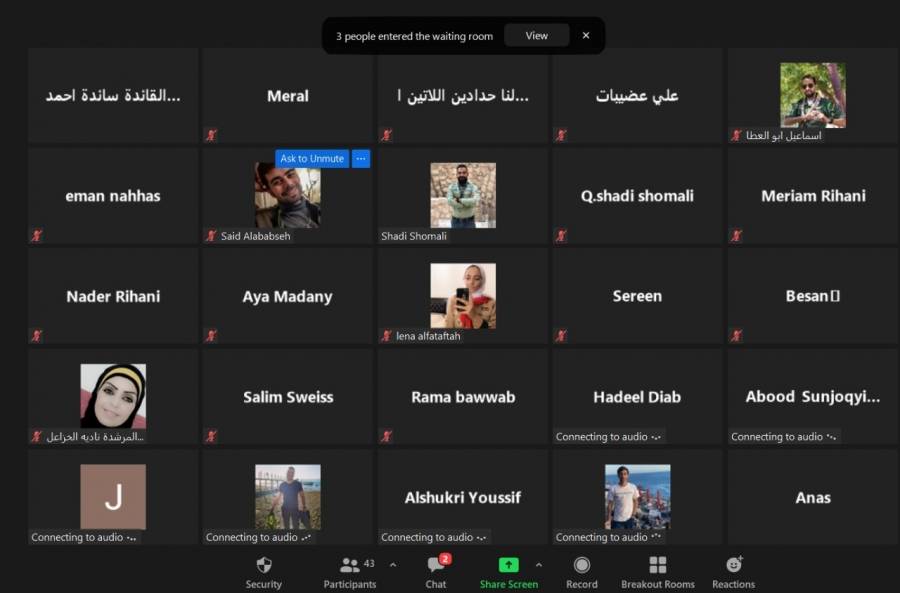The width and height of the screenshot is (900, 593).
Task: Dismiss the waiting room notification
Action: (x=585, y=34)
